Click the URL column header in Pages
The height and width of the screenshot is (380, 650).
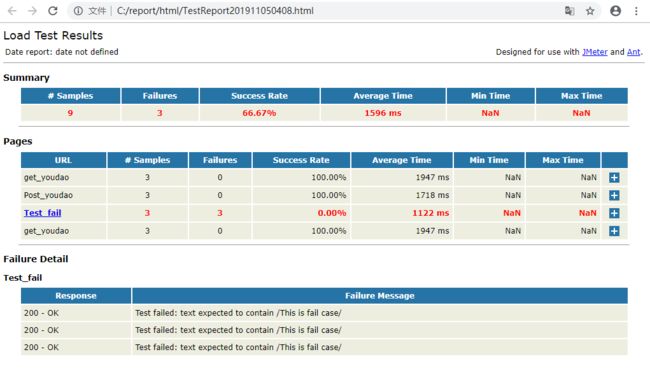pyautogui.click(x=63, y=160)
